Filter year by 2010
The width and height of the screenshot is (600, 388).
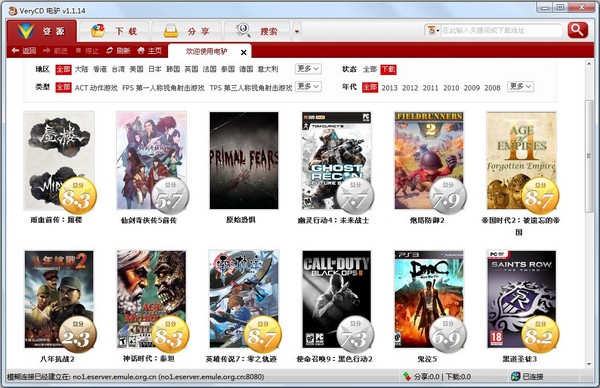[451, 88]
